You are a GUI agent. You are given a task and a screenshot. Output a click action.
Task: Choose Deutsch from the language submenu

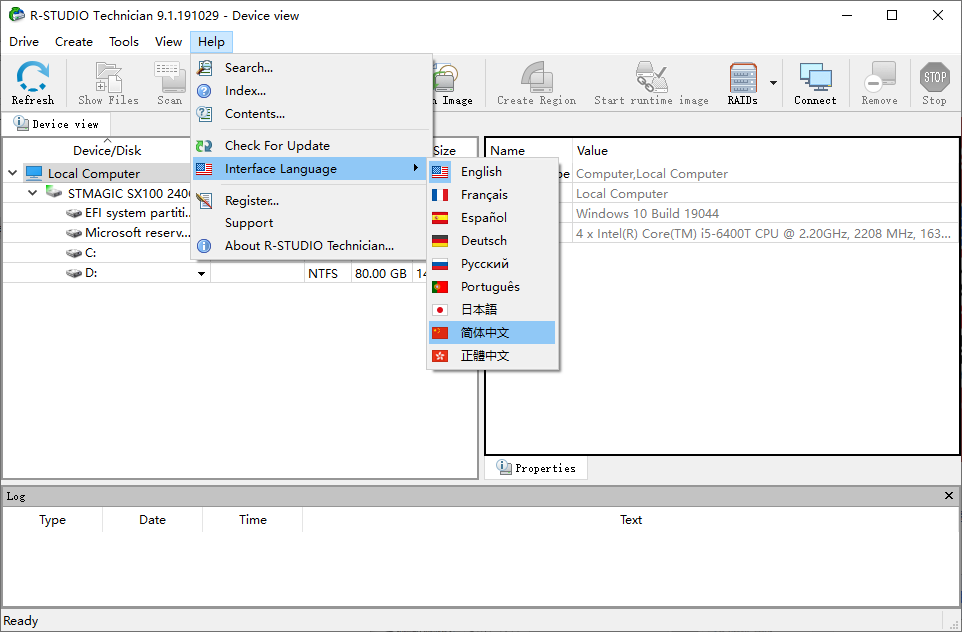[483, 241]
